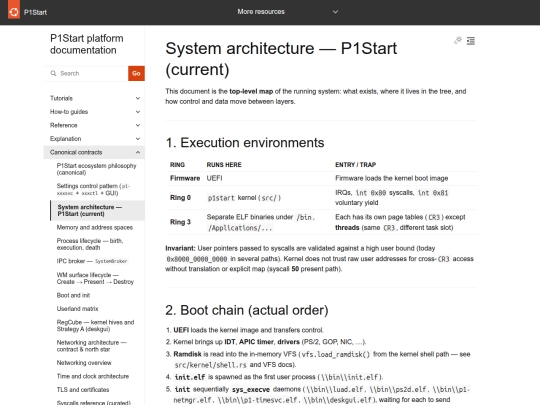540x405 pixels.
Task: Expand the Reference section chevron
Action: [x=138, y=125]
